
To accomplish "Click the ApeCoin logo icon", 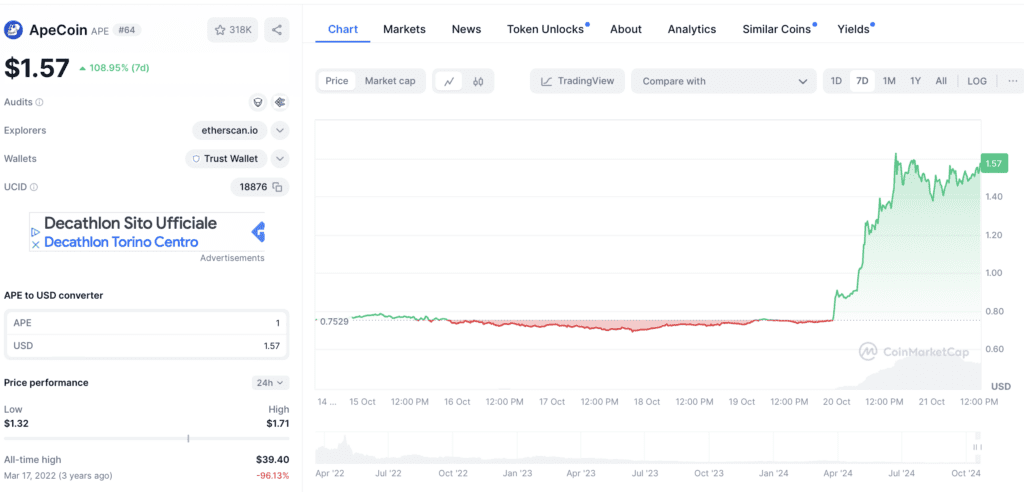I will tap(13, 30).
